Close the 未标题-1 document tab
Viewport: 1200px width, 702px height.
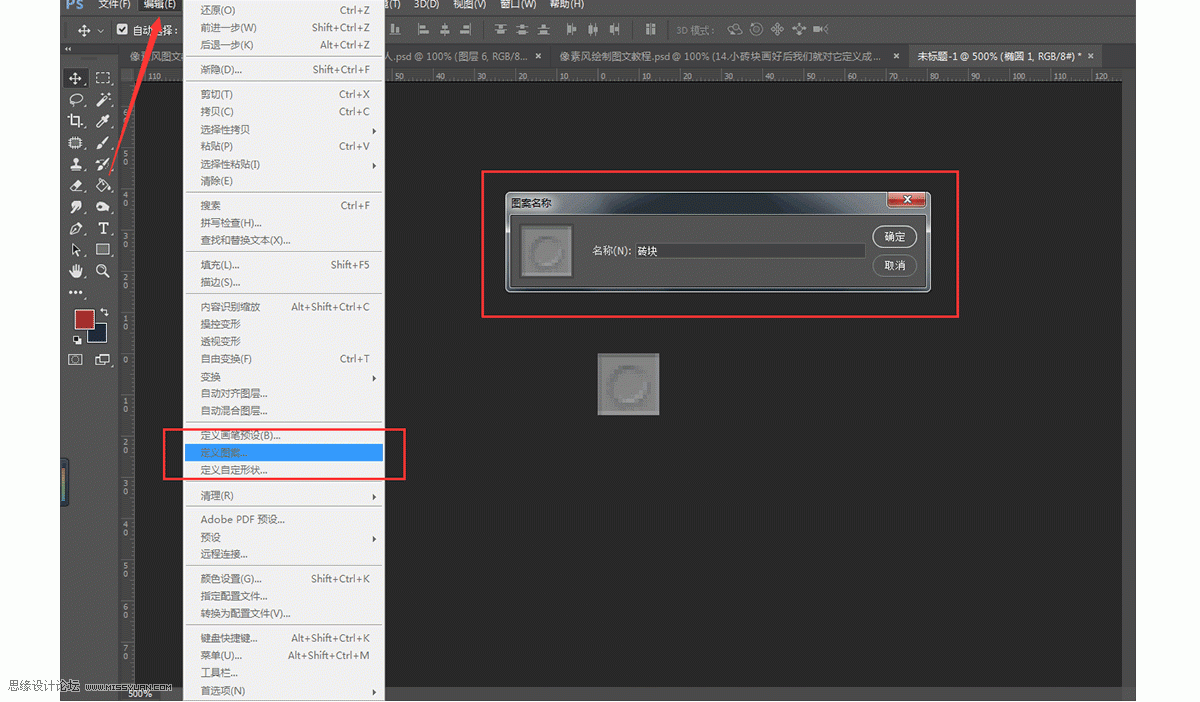click(1092, 56)
